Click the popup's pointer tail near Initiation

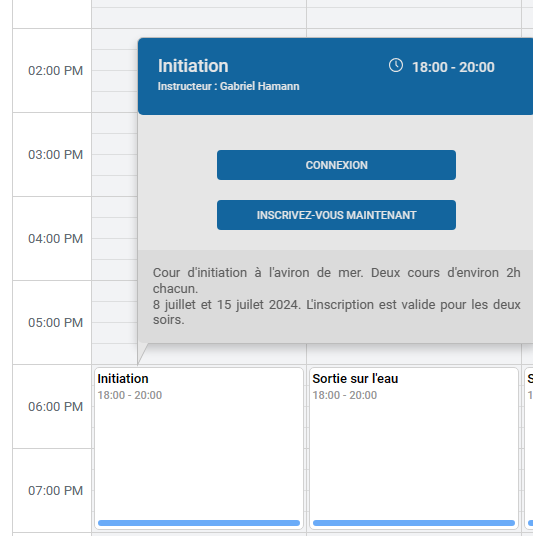(x=142, y=353)
